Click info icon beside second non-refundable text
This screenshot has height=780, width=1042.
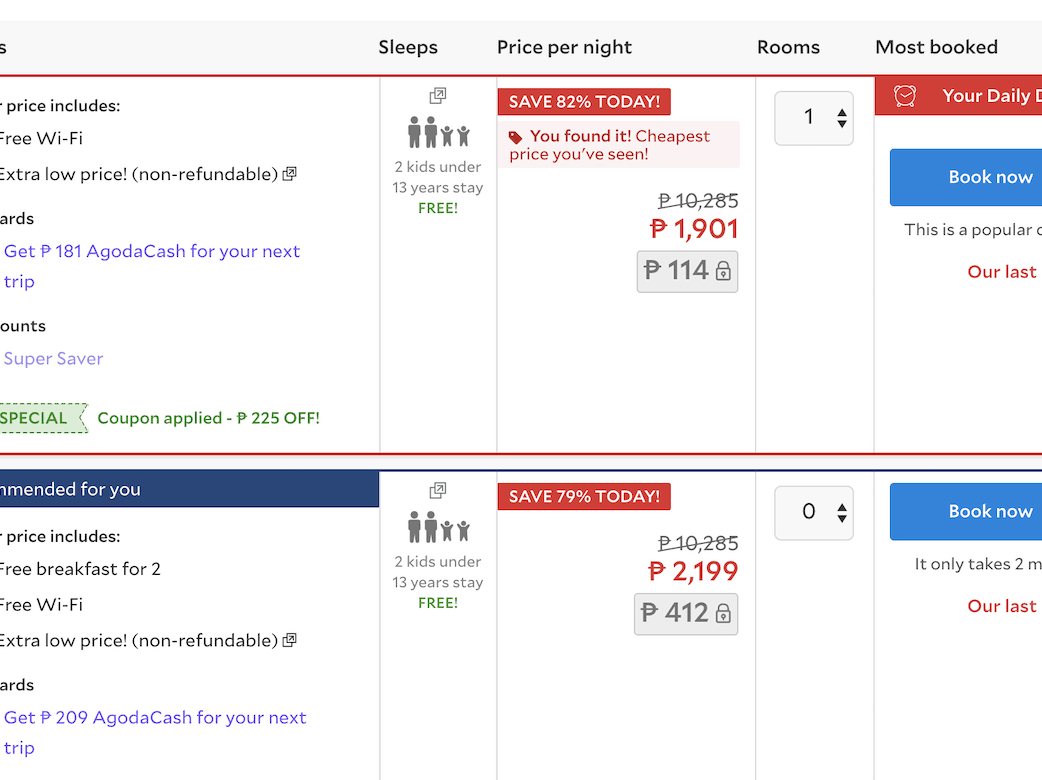[x=290, y=640]
